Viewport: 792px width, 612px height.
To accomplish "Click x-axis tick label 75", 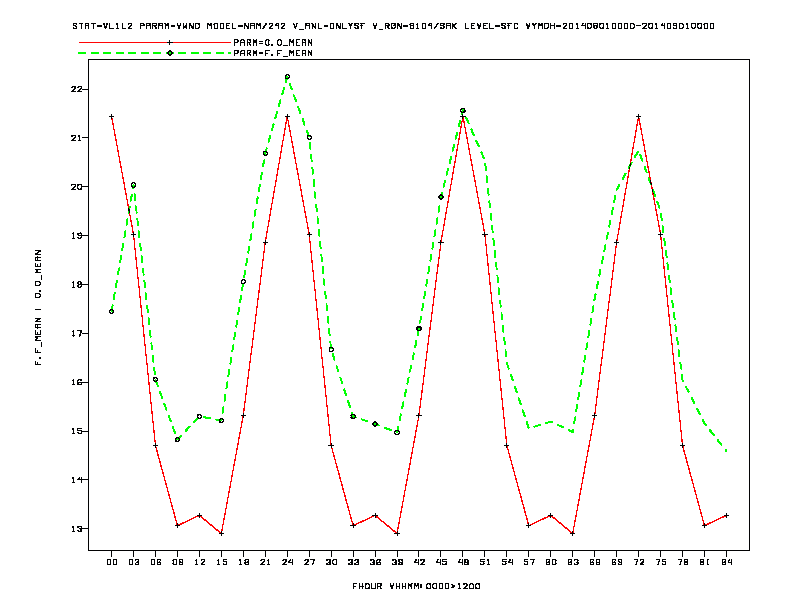I will click(x=660, y=562).
